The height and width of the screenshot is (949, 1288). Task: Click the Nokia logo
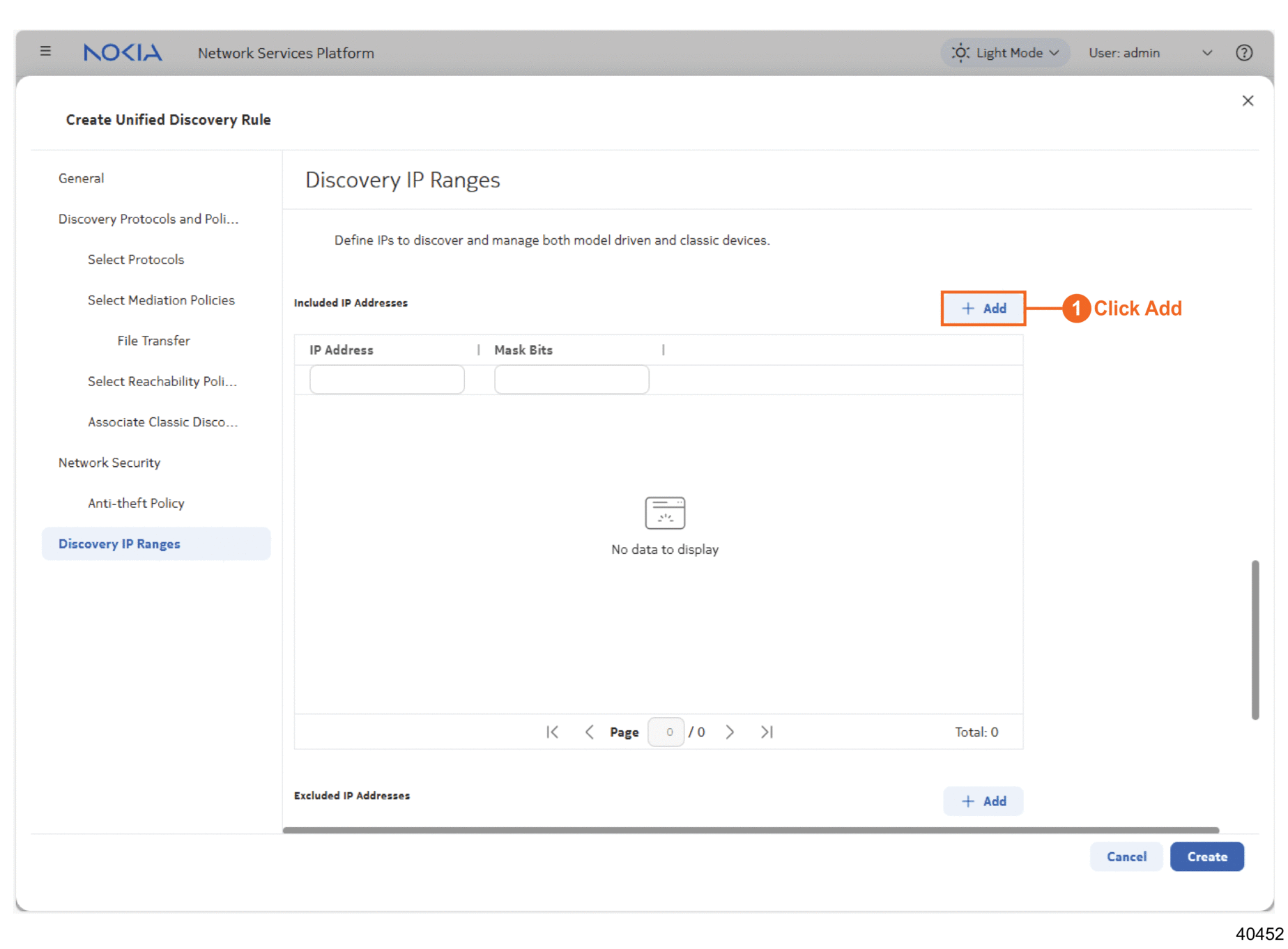coord(123,53)
